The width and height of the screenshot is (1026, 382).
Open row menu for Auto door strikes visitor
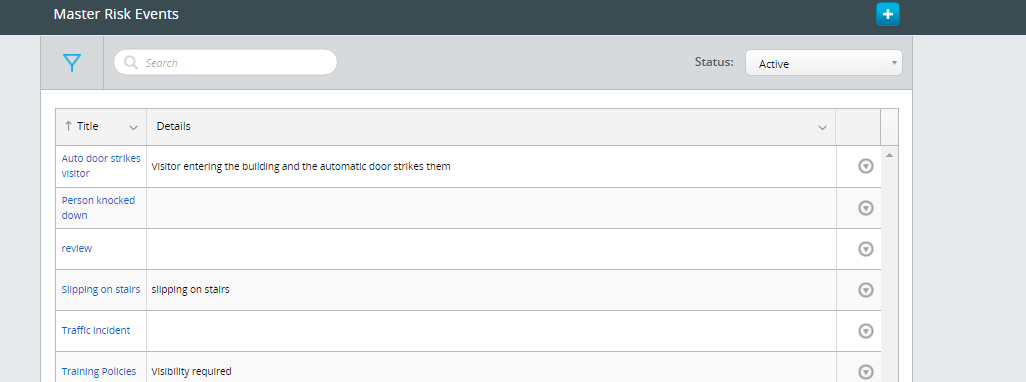pyautogui.click(x=866, y=166)
